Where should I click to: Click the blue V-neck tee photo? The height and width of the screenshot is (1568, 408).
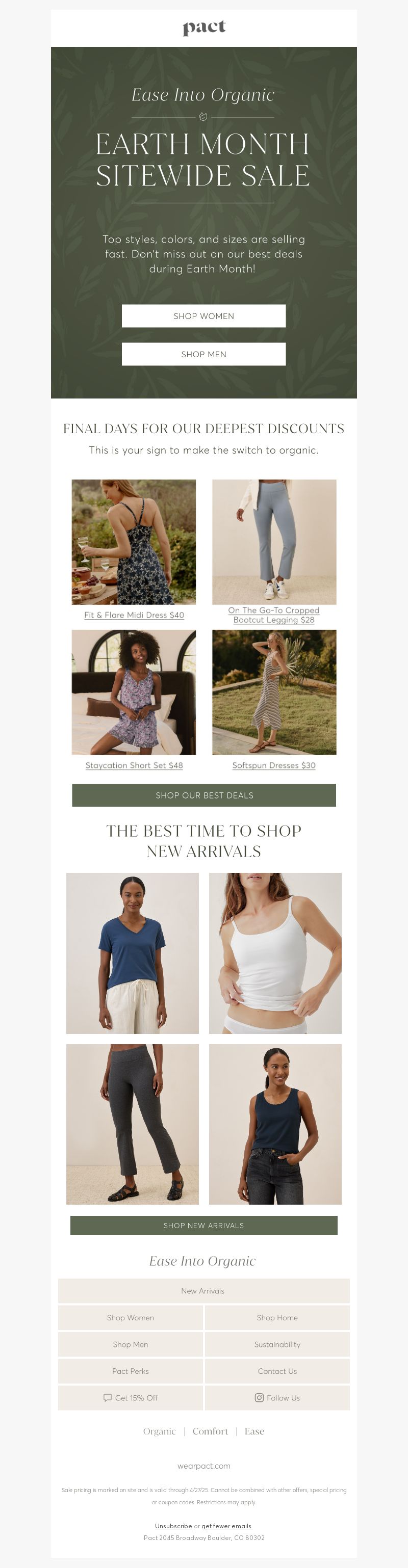pos(132,953)
